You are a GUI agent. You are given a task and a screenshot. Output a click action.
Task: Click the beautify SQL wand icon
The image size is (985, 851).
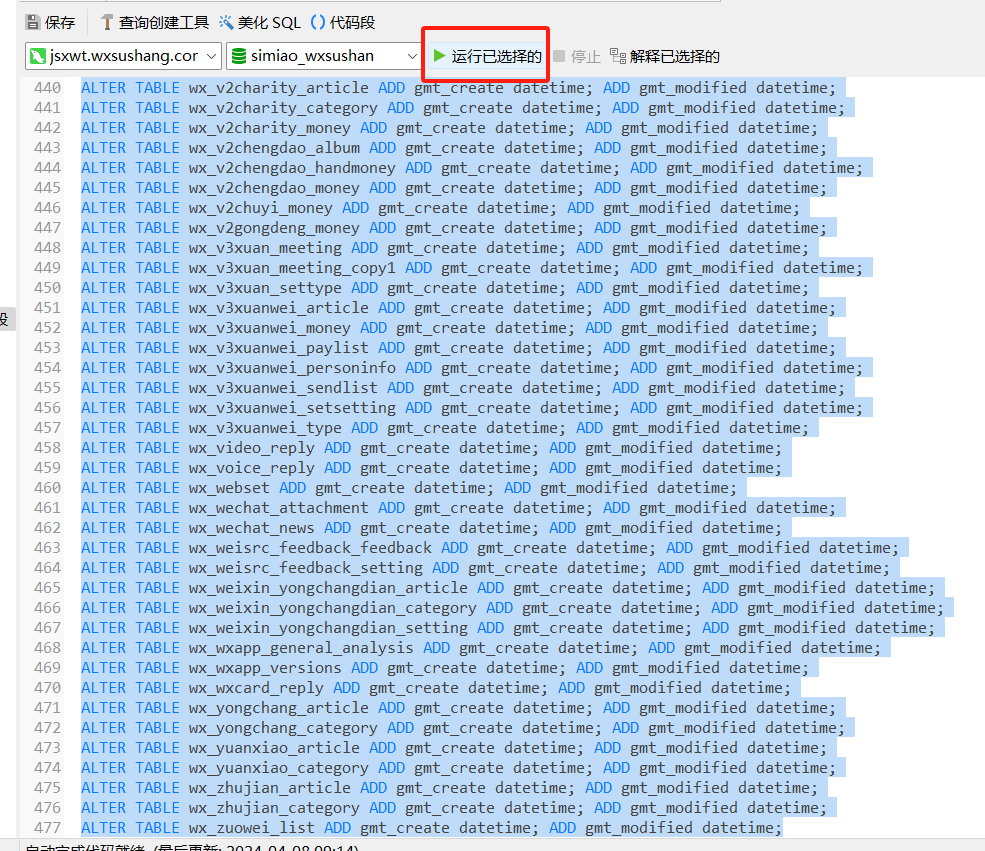pyautogui.click(x=226, y=23)
